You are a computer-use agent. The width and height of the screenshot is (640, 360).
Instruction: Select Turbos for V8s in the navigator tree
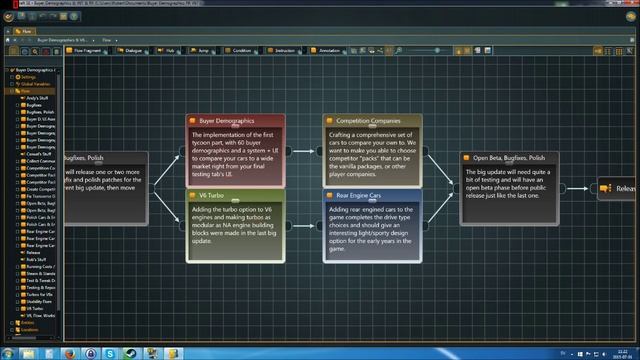click(x=40, y=295)
